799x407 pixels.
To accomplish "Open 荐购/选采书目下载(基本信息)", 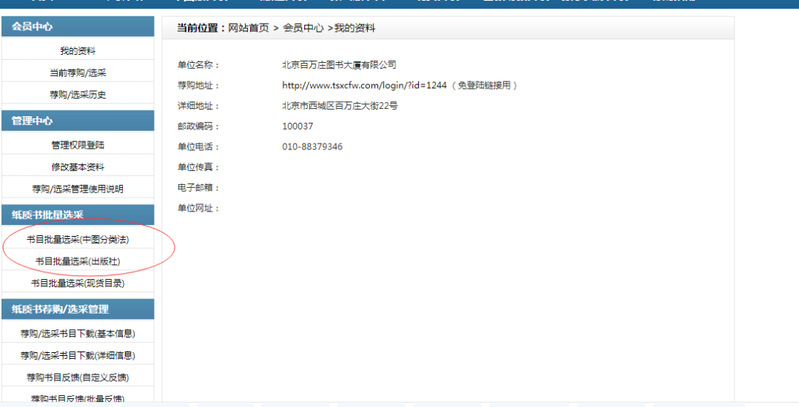I will 77,333.
